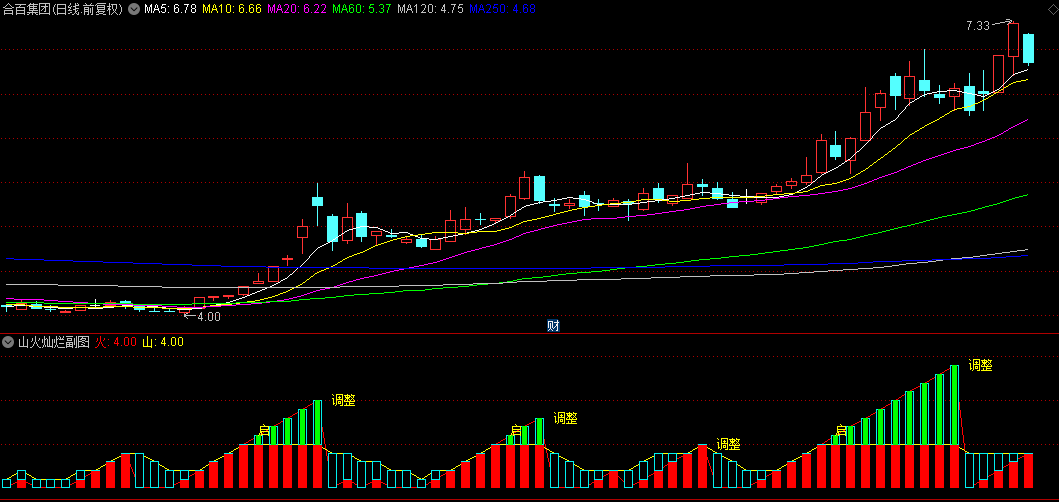Viewport: 1059px width, 502px height.
Task: Click the yellow 山: 4.00 value
Action: point(163,342)
